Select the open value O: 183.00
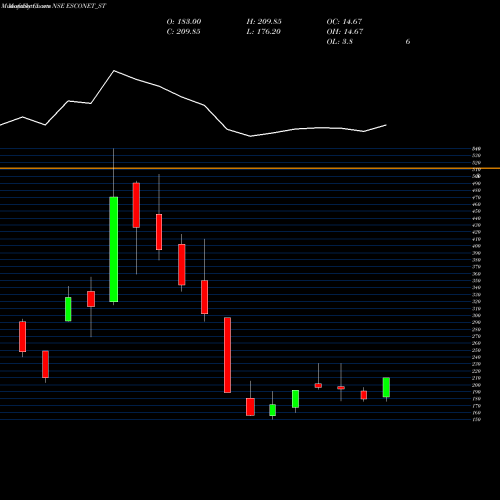The height and width of the screenshot is (500, 500). tap(184, 22)
